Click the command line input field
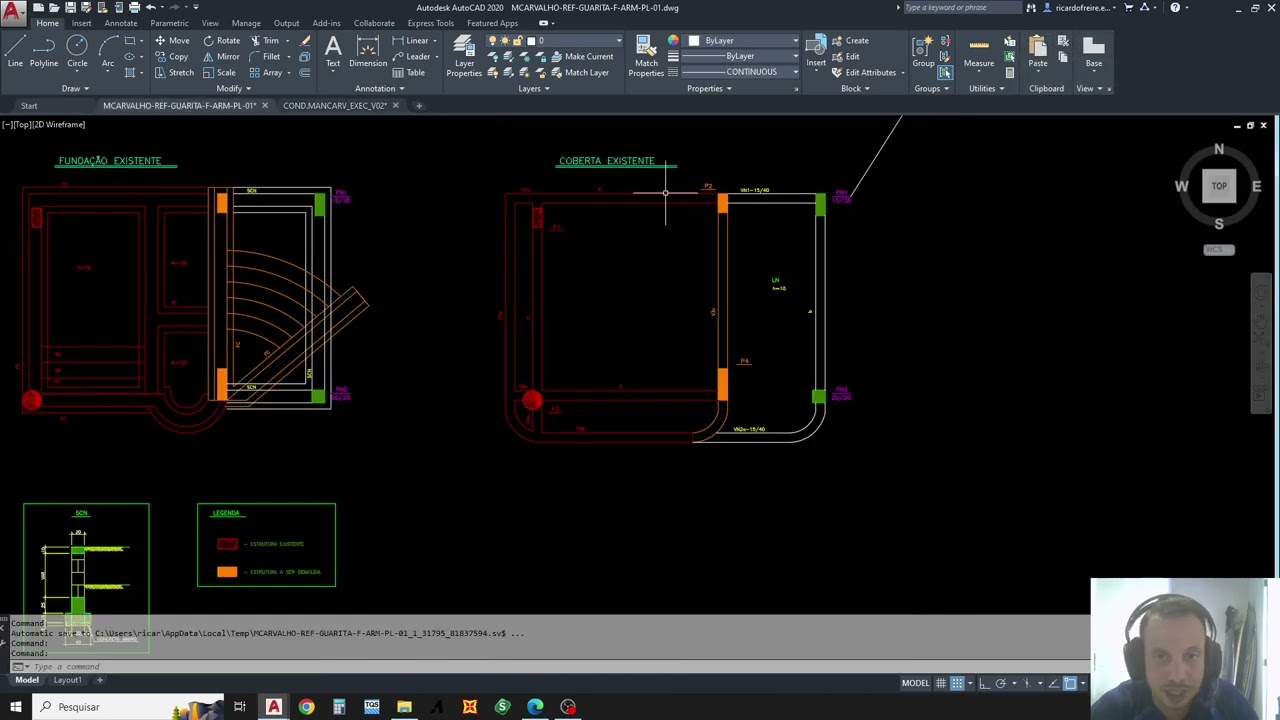The width and height of the screenshot is (1280, 720). coord(540,666)
